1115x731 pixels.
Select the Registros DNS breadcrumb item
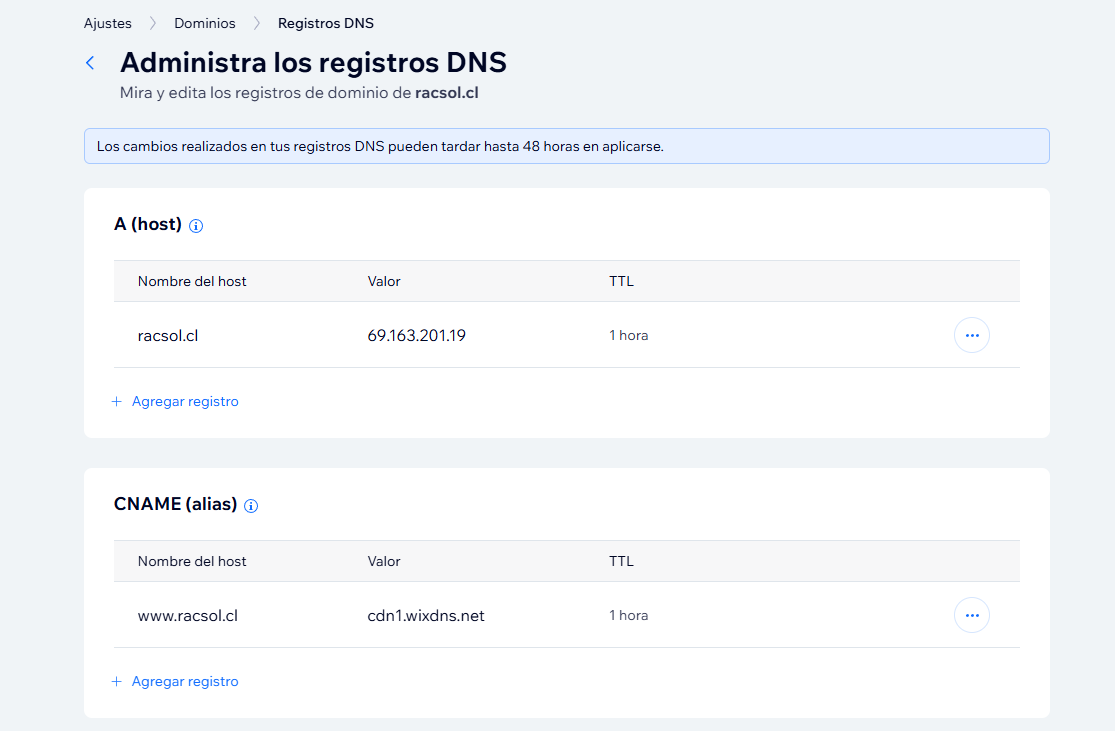tap(326, 23)
